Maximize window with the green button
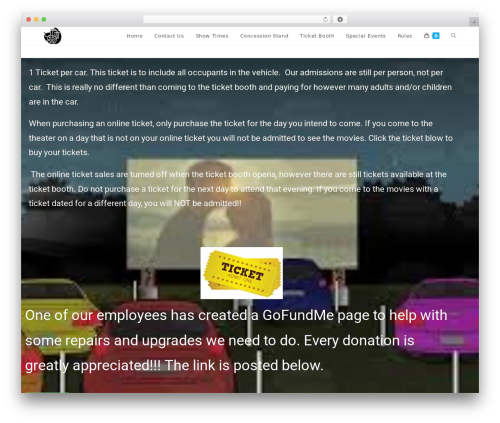This screenshot has height=423, width=500. [44, 20]
